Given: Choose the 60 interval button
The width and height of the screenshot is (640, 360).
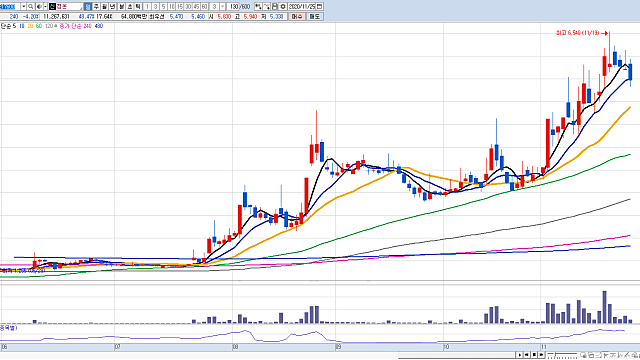Looking at the screenshot, I should 204,7.
